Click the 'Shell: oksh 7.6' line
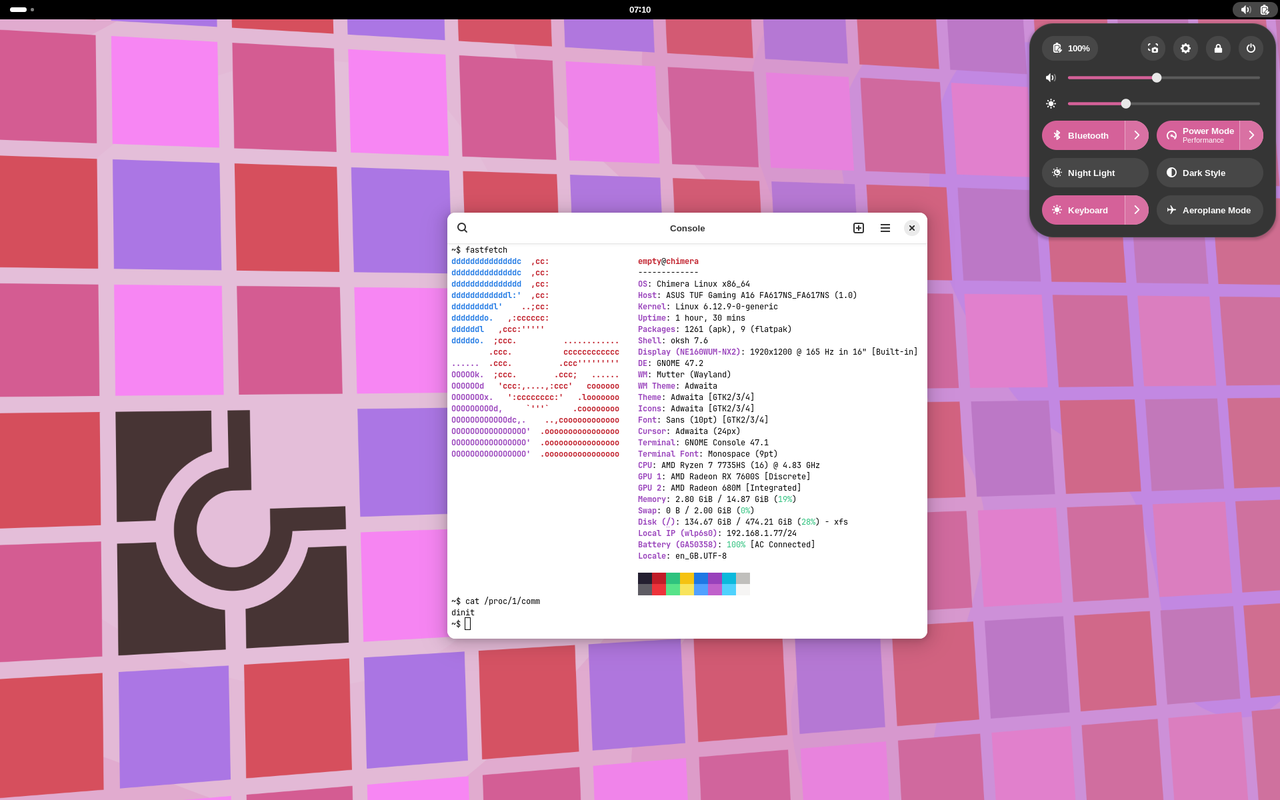Screen dimensions: 1280x800 tap(673, 341)
